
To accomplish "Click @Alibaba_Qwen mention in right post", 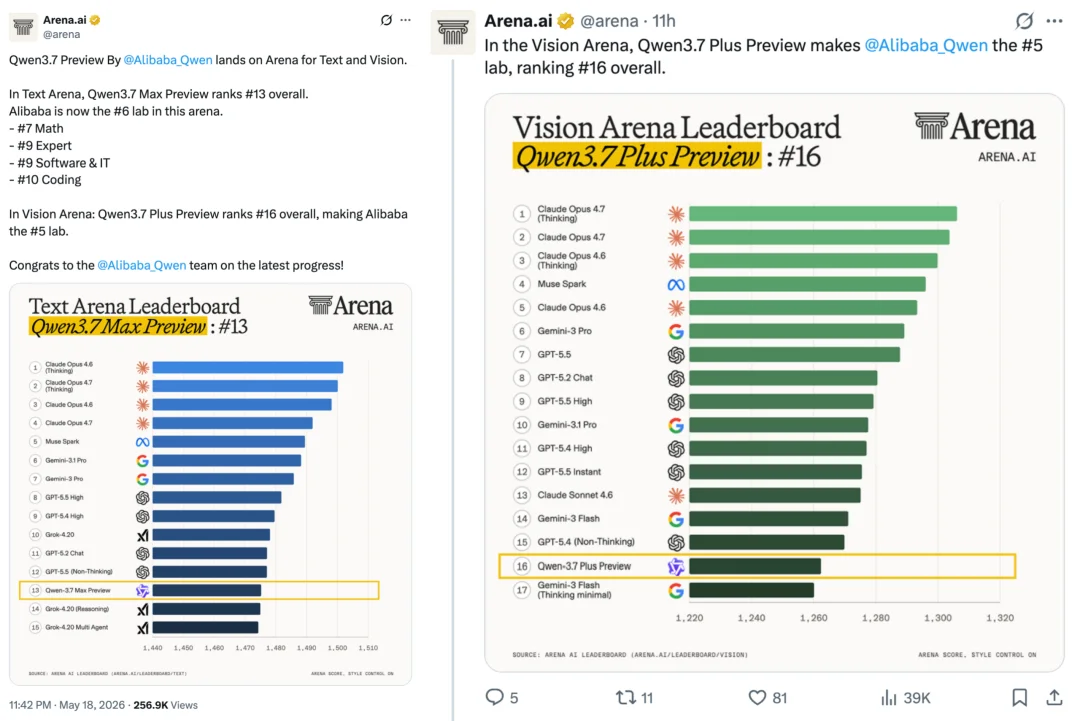I will point(926,45).
